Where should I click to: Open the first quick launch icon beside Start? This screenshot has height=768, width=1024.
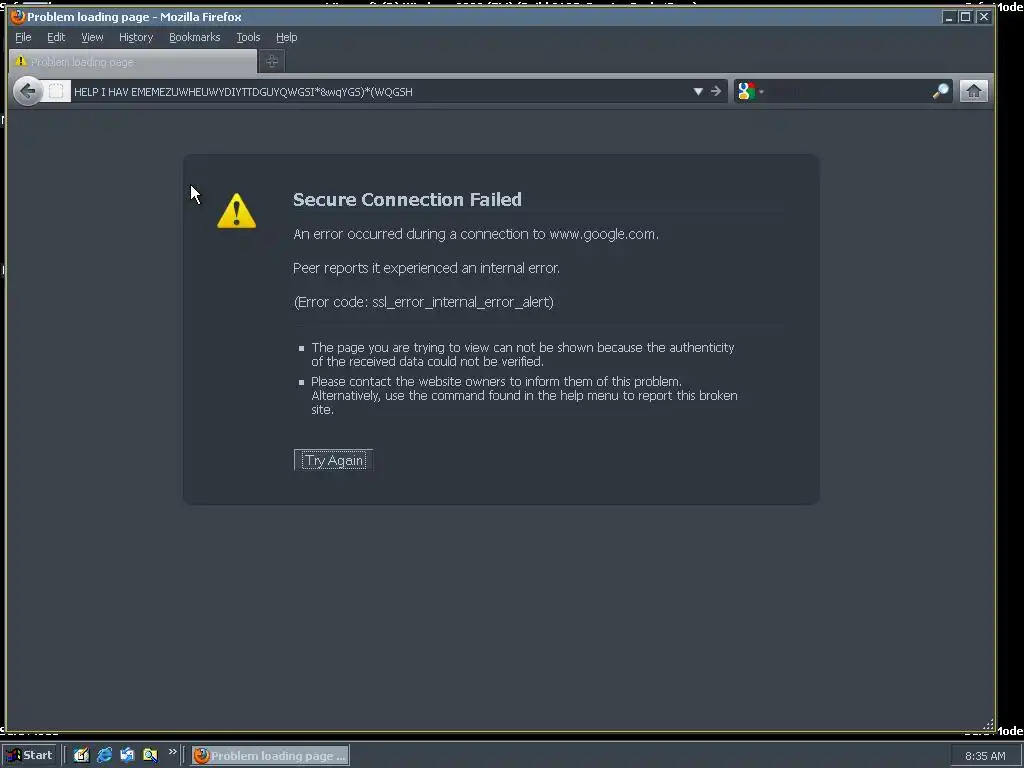click(81, 755)
